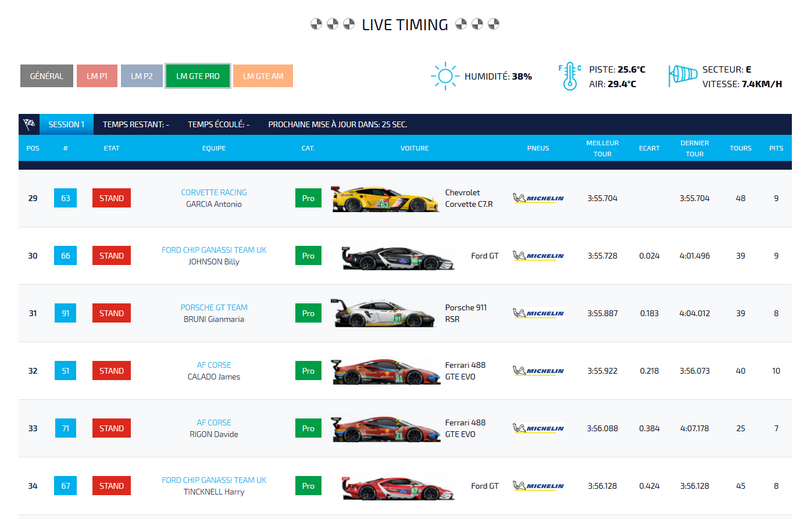Click the STAND status for car 63
This screenshot has height=519, width=800.
point(111,198)
